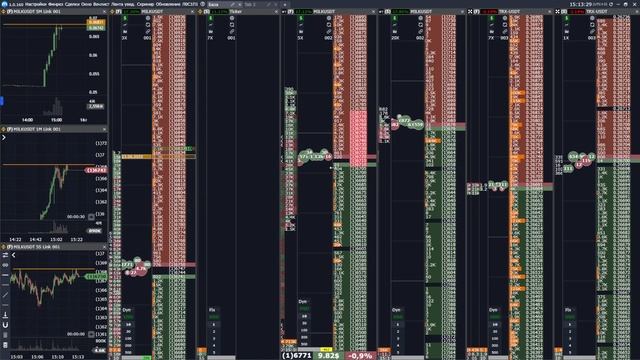Click the circle icon in 7X TRX-USDT panel
Image resolution: width=640 pixels, height=360 pixels.
[x=504, y=18]
